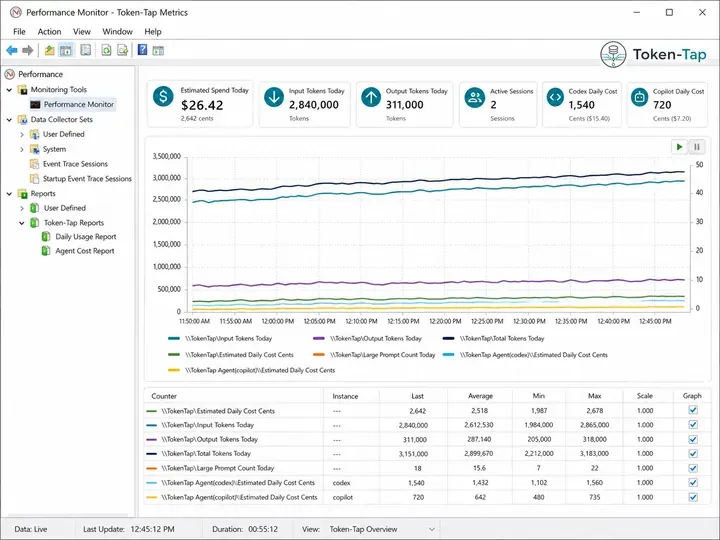Sort table by the Max column header

[595, 396]
